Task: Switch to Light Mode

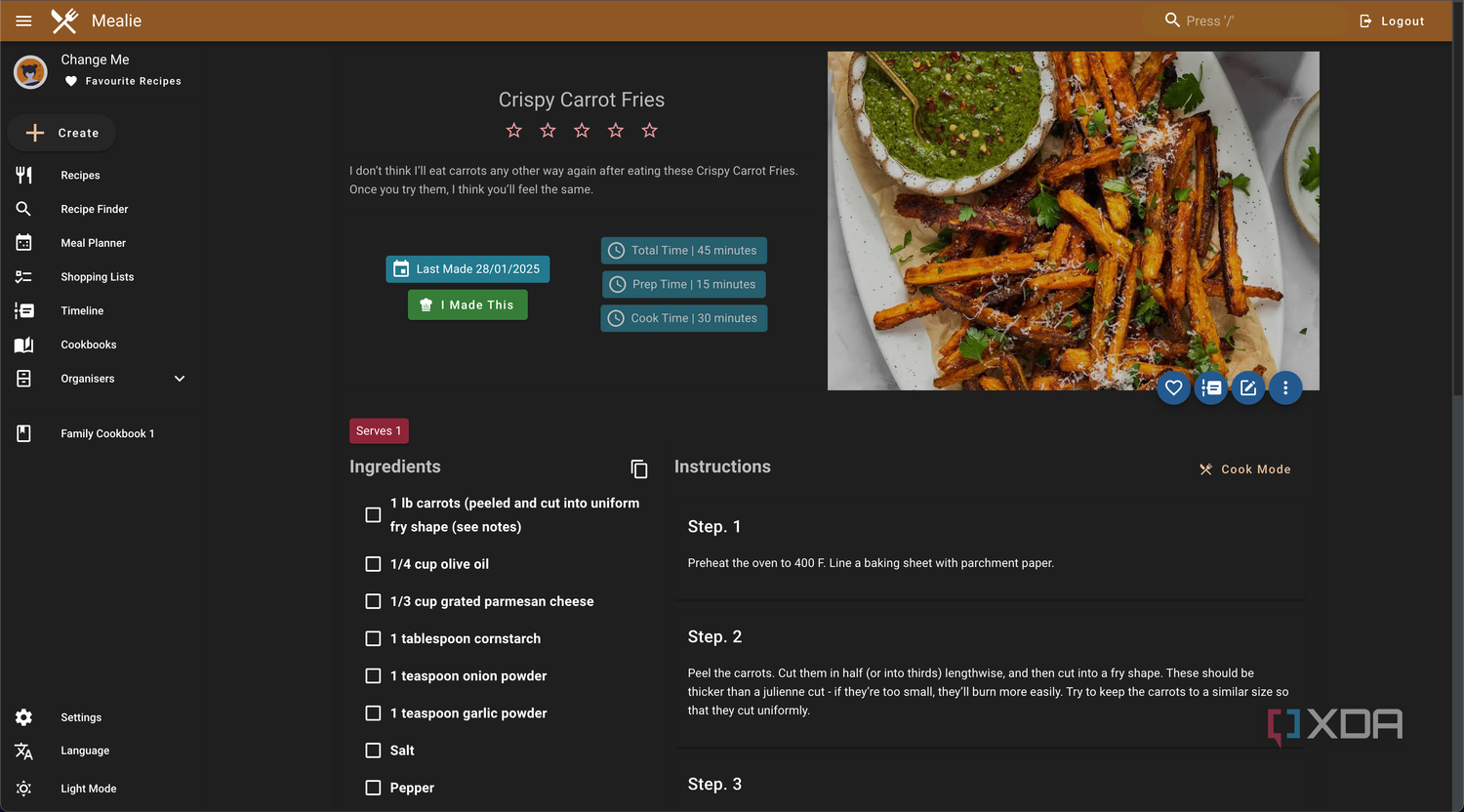Action: [x=89, y=789]
